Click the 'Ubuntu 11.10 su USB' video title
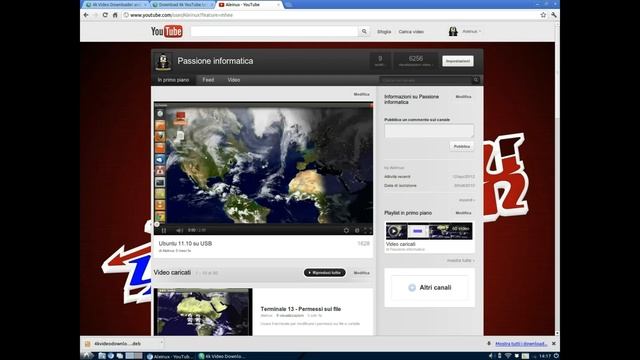 point(185,244)
